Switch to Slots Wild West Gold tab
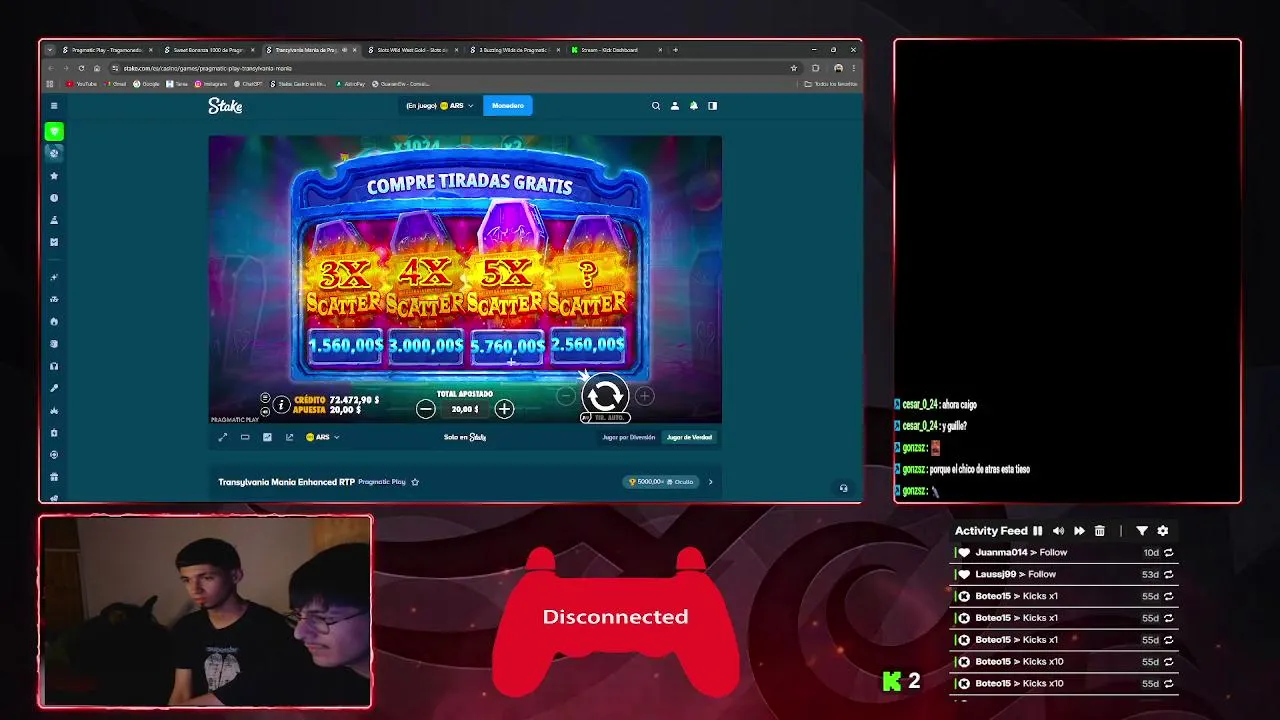The image size is (1280, 720). [412, 50]
